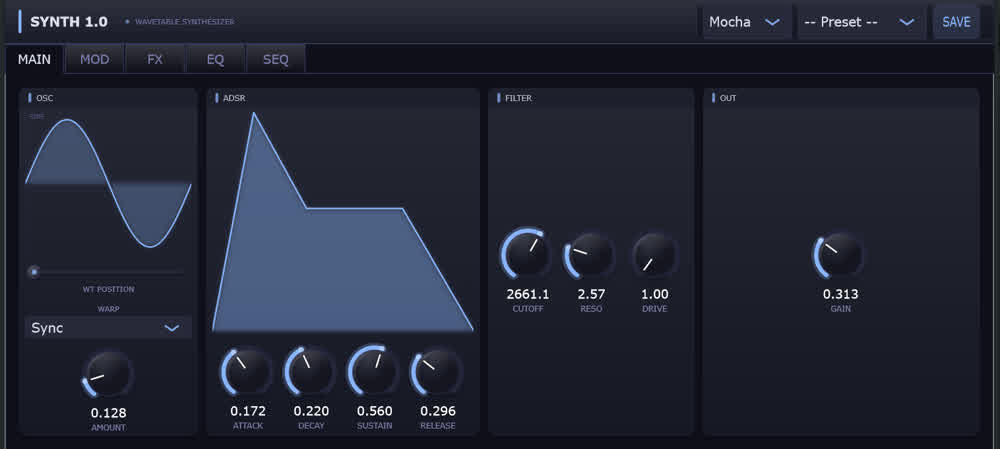The width and height of the screenshot is (1000, 449).
Task: Switch to the EQ tab
Action: (x=215, y=59)
